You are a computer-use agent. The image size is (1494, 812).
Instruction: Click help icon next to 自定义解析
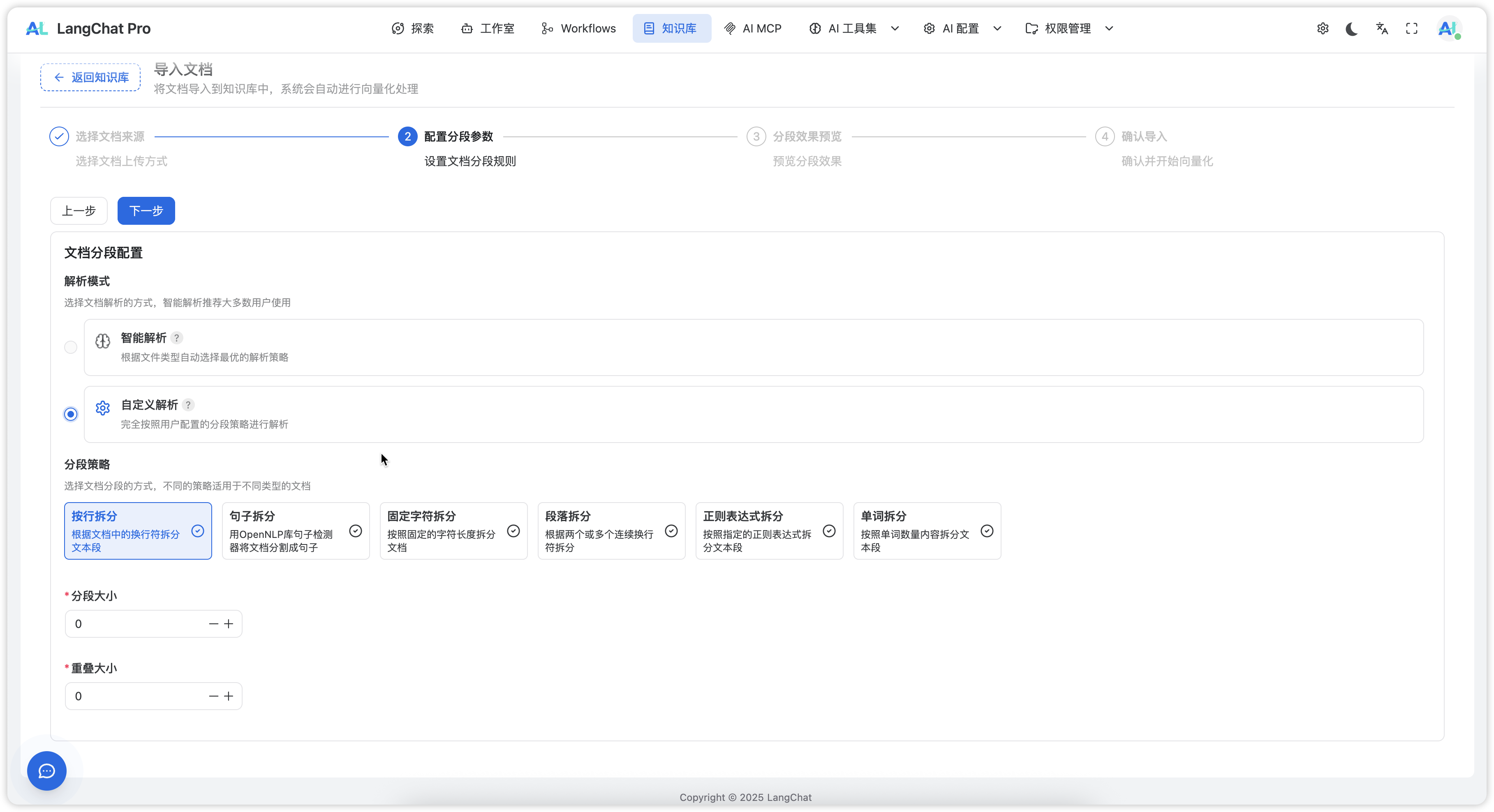tap(188, 404)
